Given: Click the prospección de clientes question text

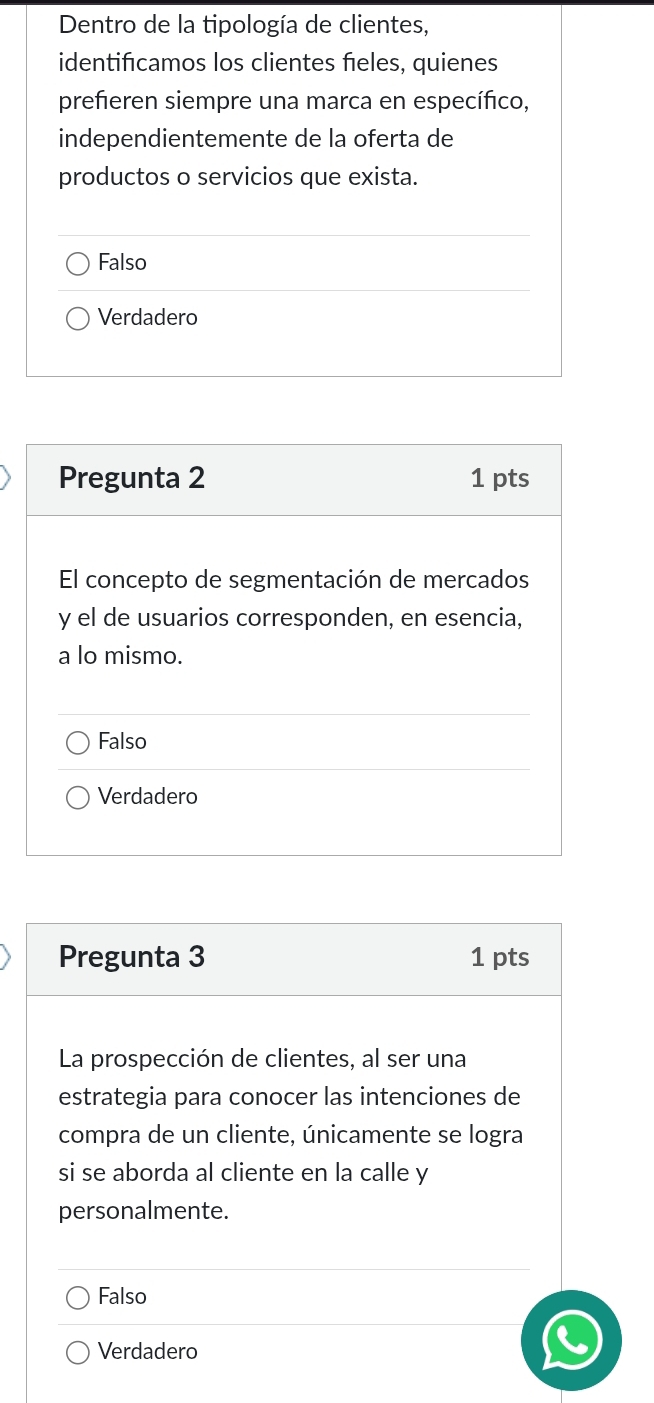Looking at the screenshot, I should click(290, 1134).
